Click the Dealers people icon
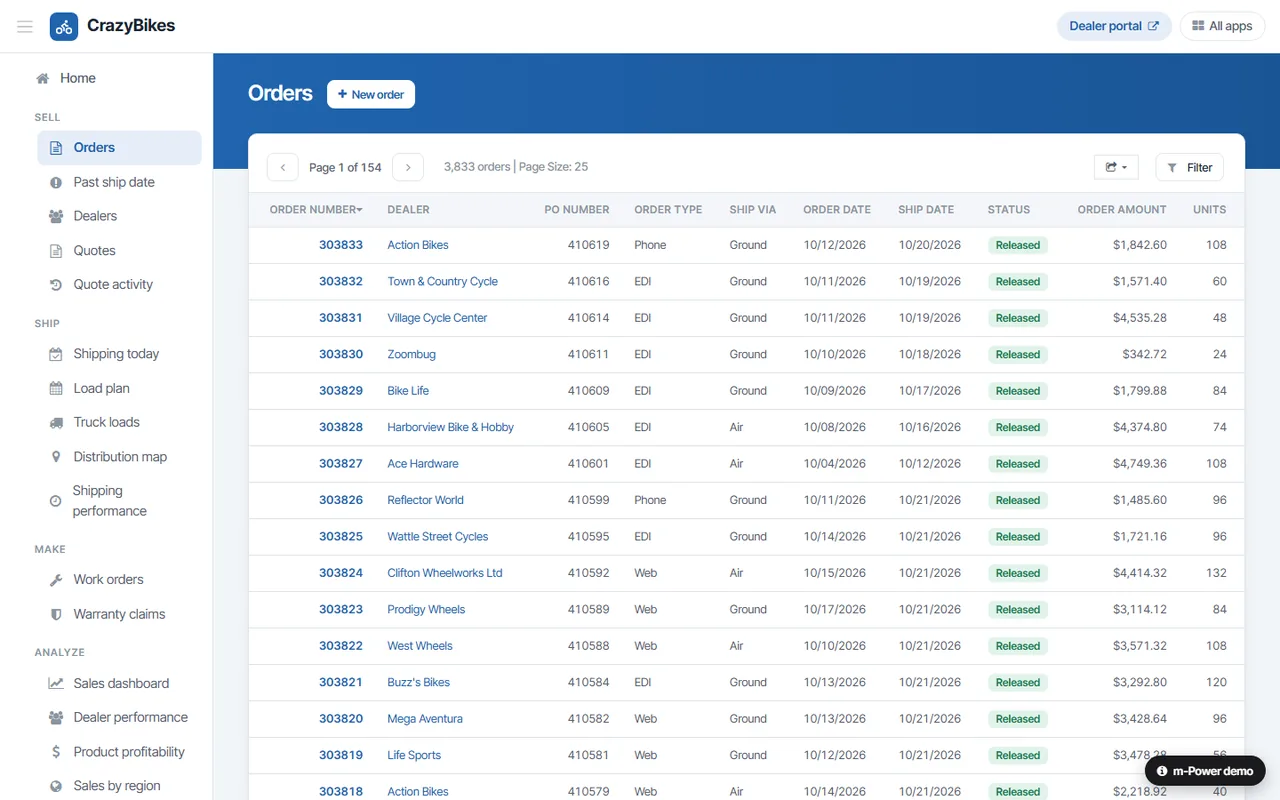Viewport: 1280px width, 800px height. pyautogui.click(x=56, y=216)
